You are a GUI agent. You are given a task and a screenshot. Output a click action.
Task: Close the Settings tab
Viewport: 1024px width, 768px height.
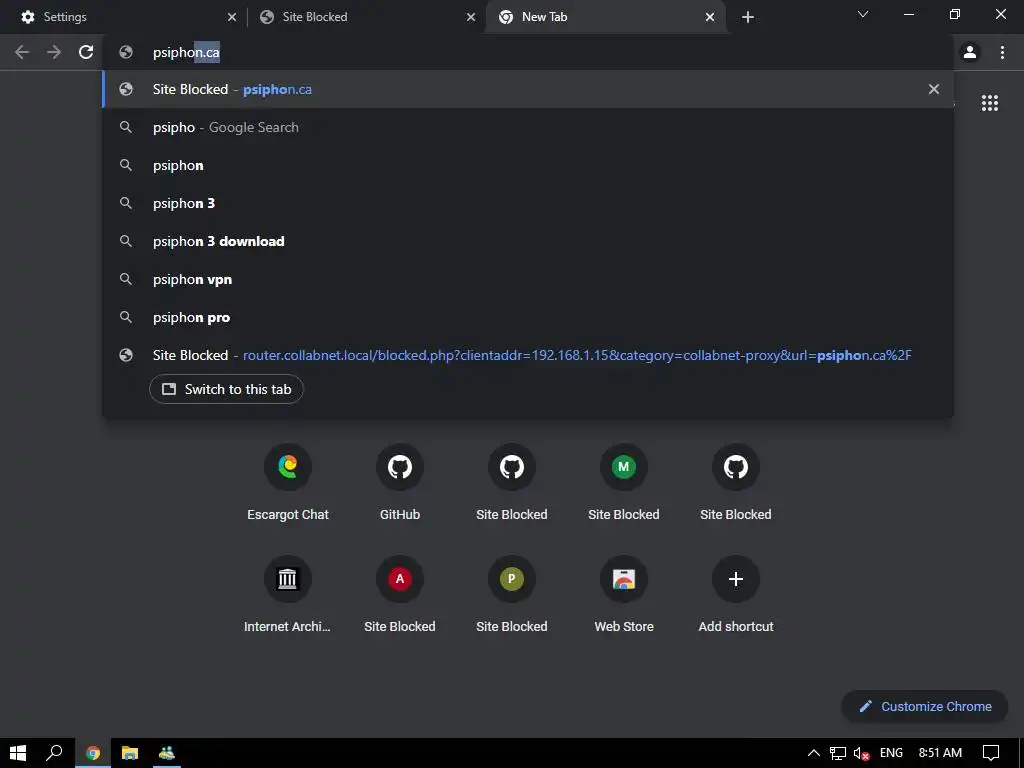[232, 18]
